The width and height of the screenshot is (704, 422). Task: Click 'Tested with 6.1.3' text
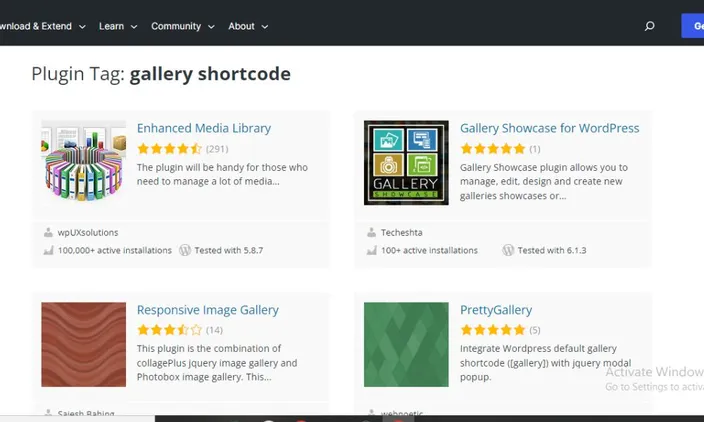tap(552, 251)
